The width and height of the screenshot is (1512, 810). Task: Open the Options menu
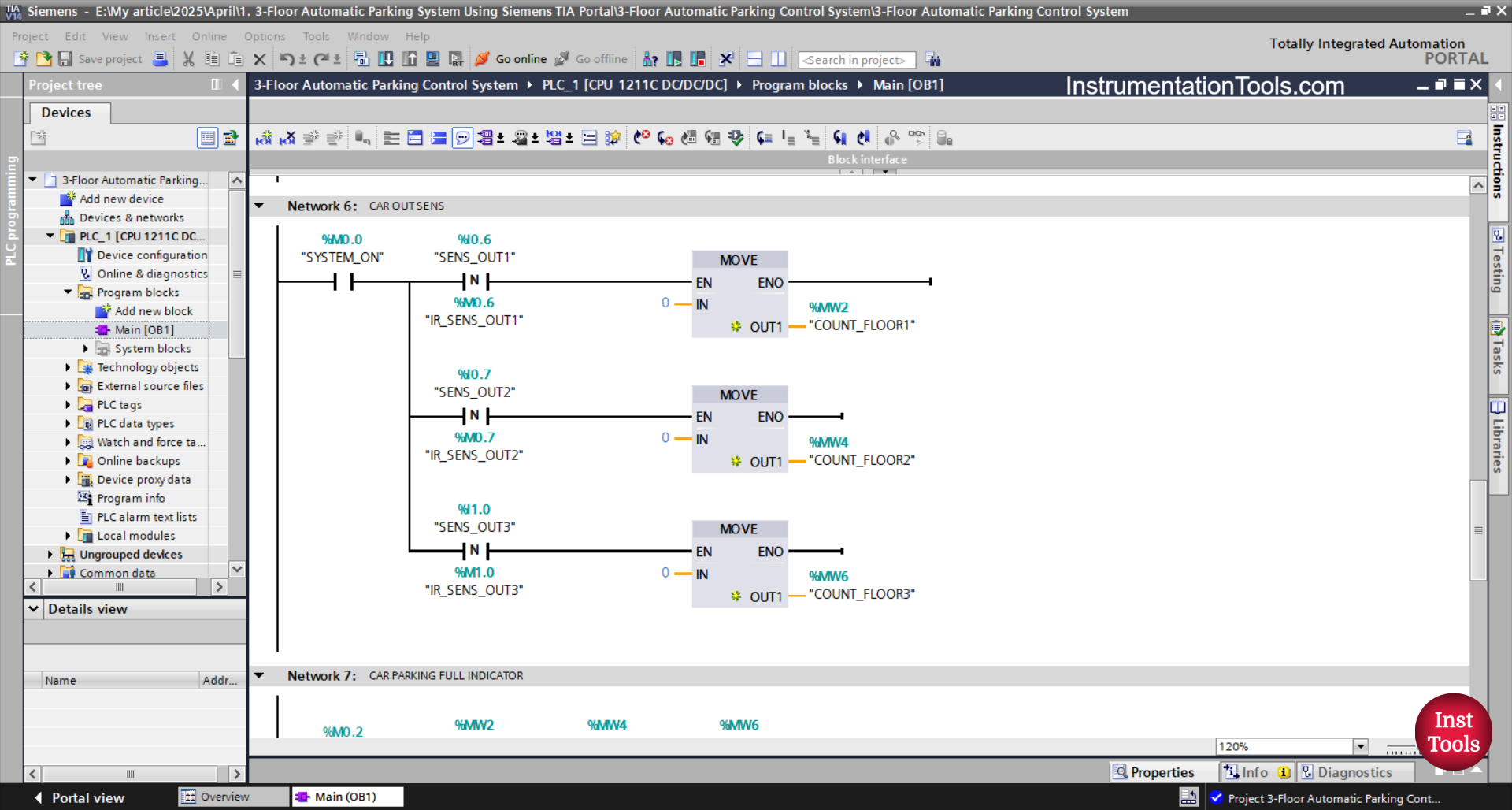coord(265,36)
